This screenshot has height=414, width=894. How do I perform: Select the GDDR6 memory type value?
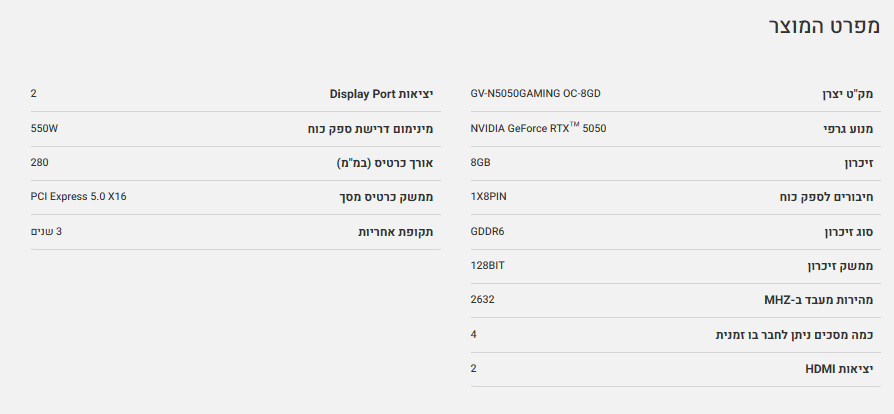click(x=488, y=232)
